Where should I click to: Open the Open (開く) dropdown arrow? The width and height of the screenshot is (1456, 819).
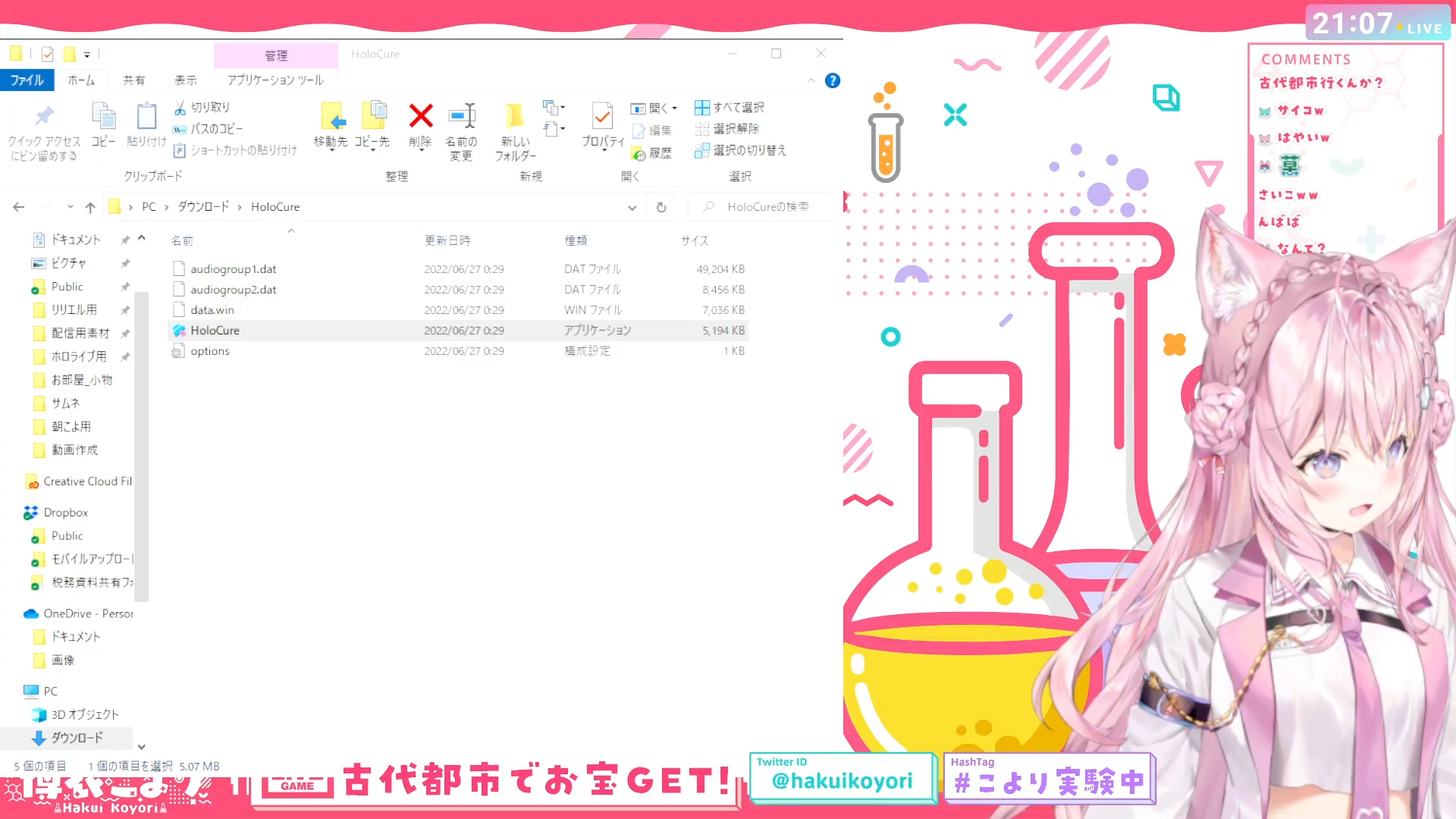[674, 108]
